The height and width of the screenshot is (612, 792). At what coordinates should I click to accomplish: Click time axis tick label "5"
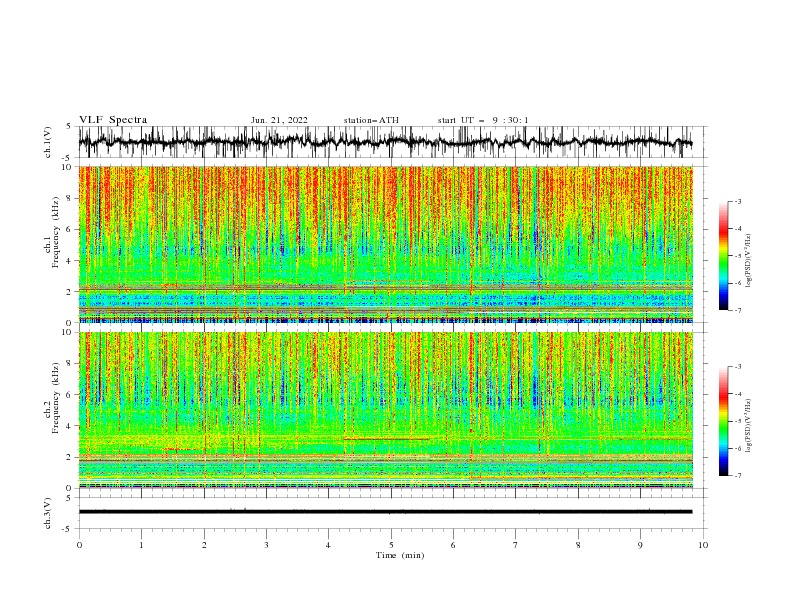(391, 545)
